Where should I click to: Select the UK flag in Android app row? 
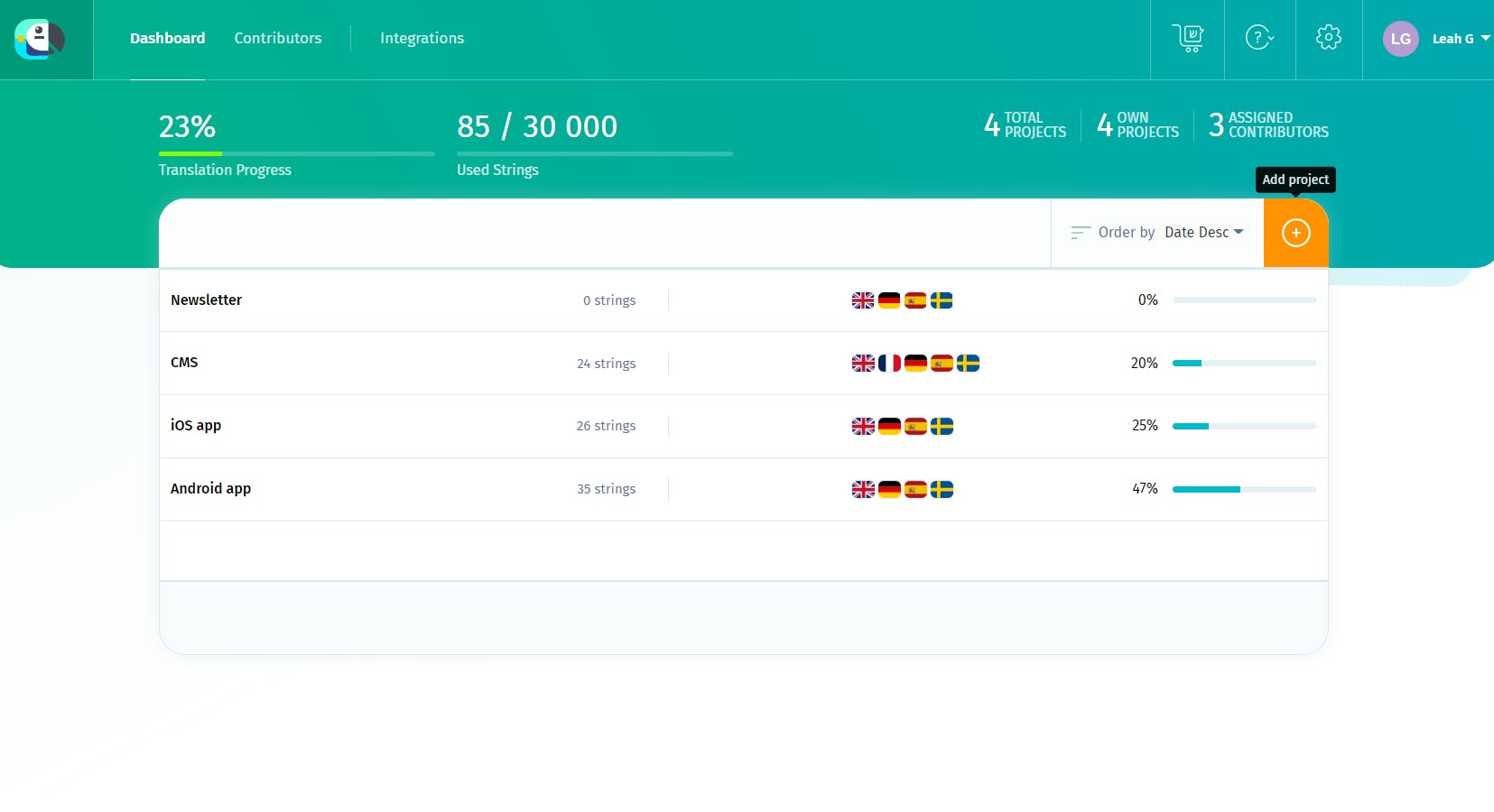click(x=863, y=489)
